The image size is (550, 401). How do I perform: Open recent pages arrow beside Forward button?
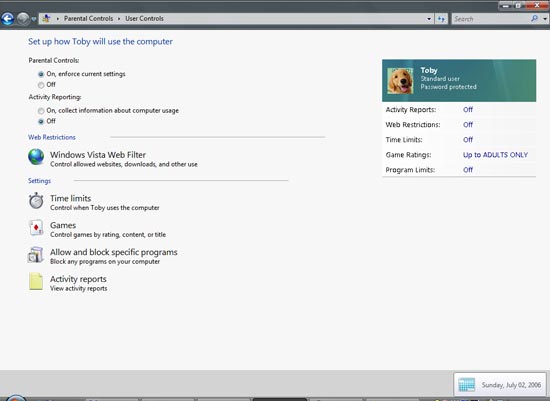[34, 19]
